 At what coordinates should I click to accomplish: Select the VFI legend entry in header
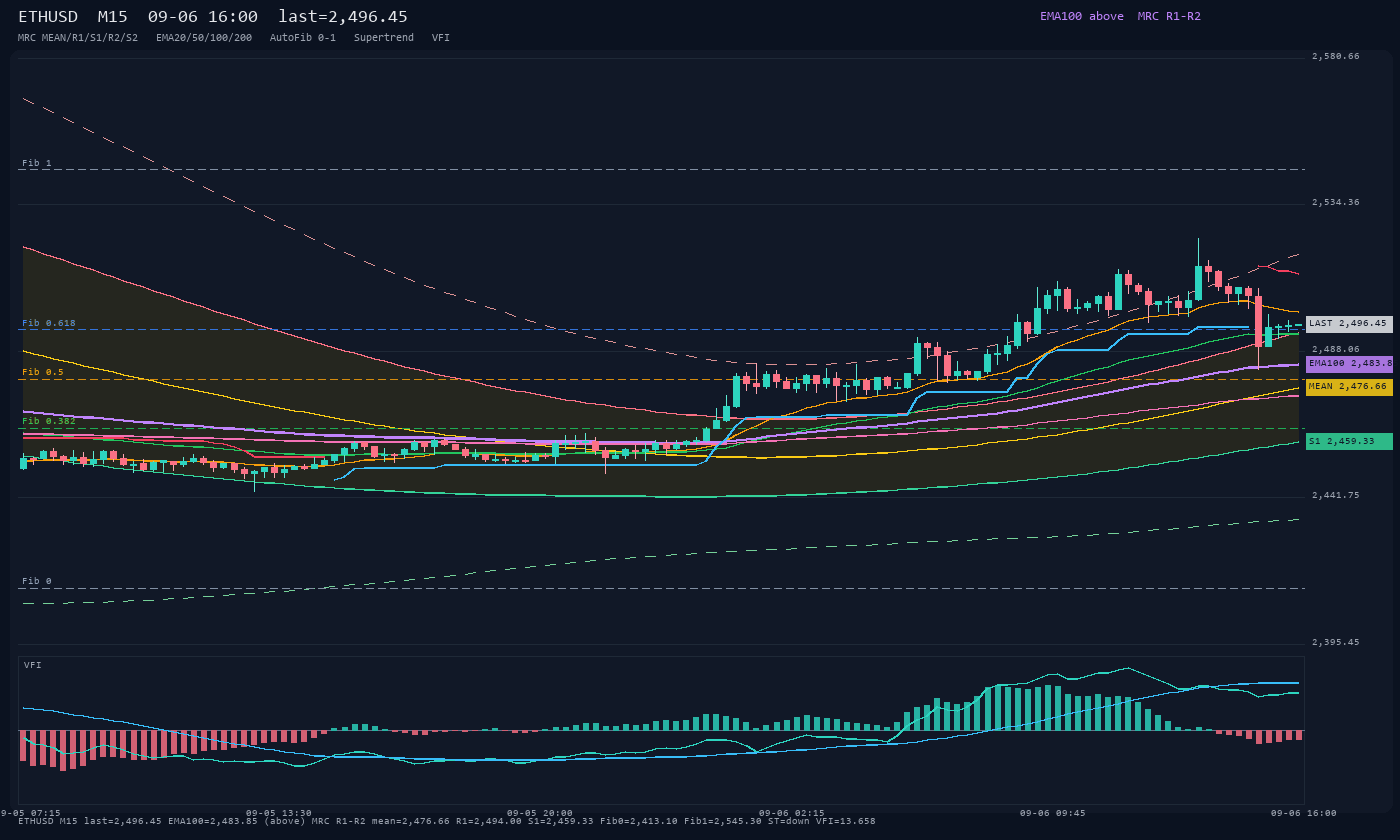[x=441, y=38]
